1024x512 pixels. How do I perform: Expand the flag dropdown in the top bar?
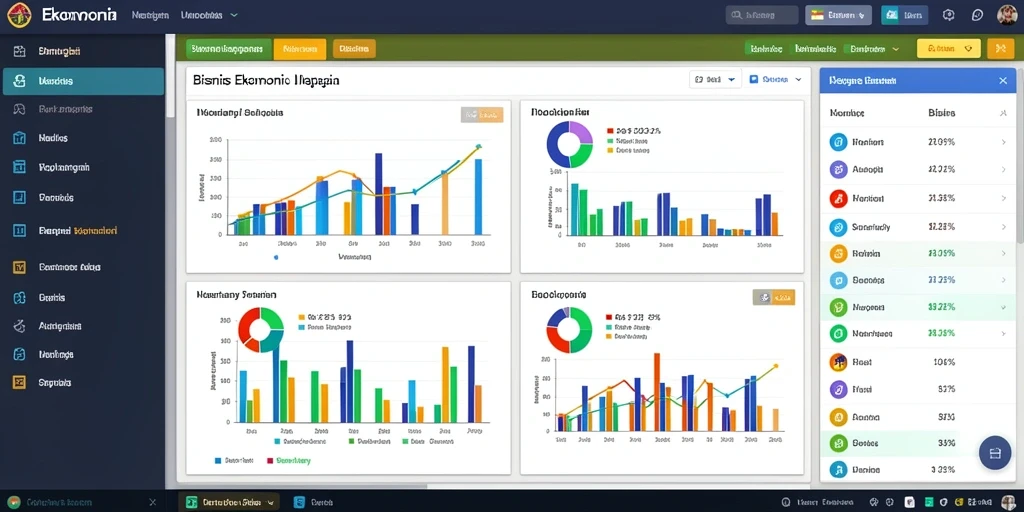839,15
